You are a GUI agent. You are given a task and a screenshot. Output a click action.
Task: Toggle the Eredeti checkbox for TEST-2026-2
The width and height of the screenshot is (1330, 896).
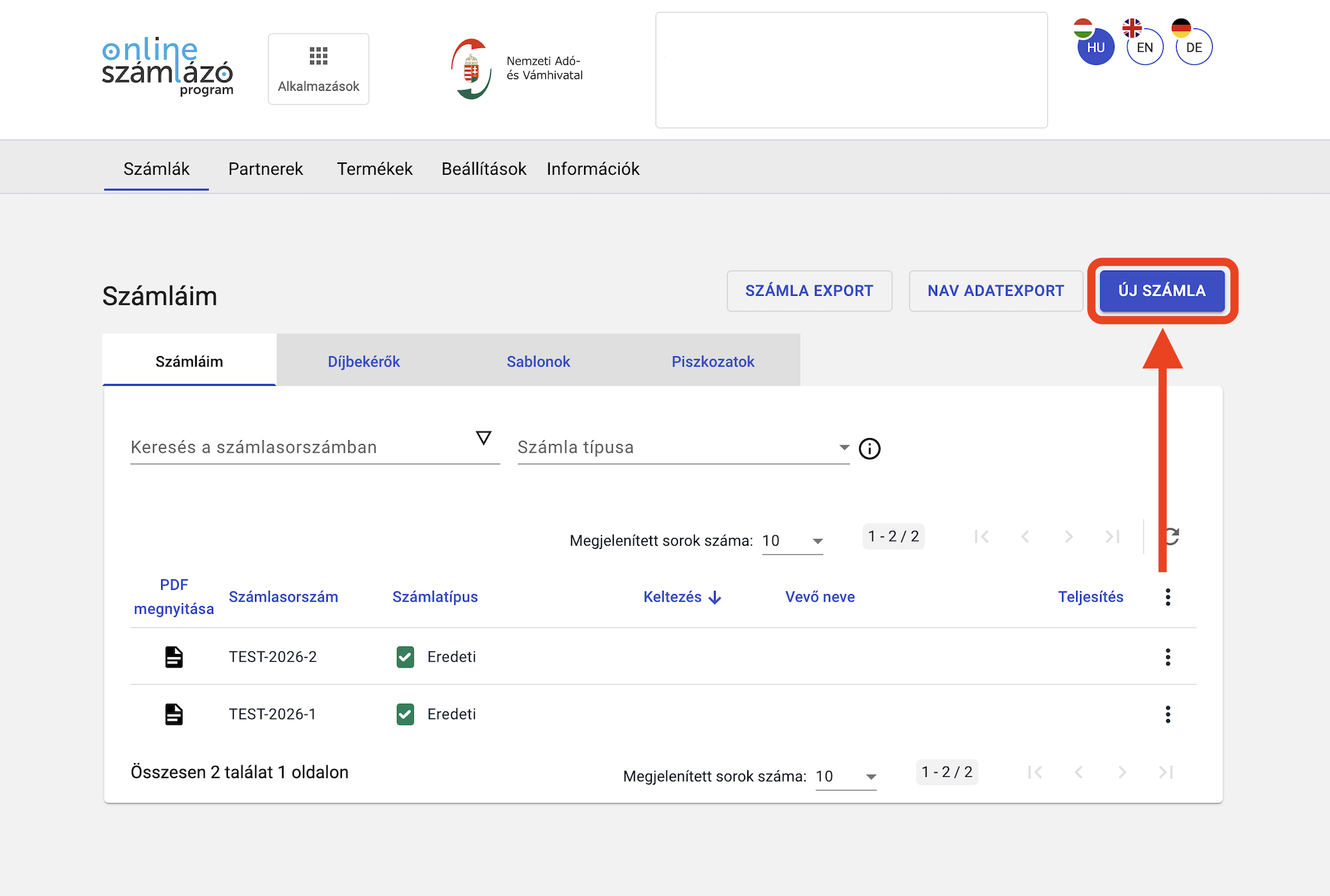coord(405,657)
